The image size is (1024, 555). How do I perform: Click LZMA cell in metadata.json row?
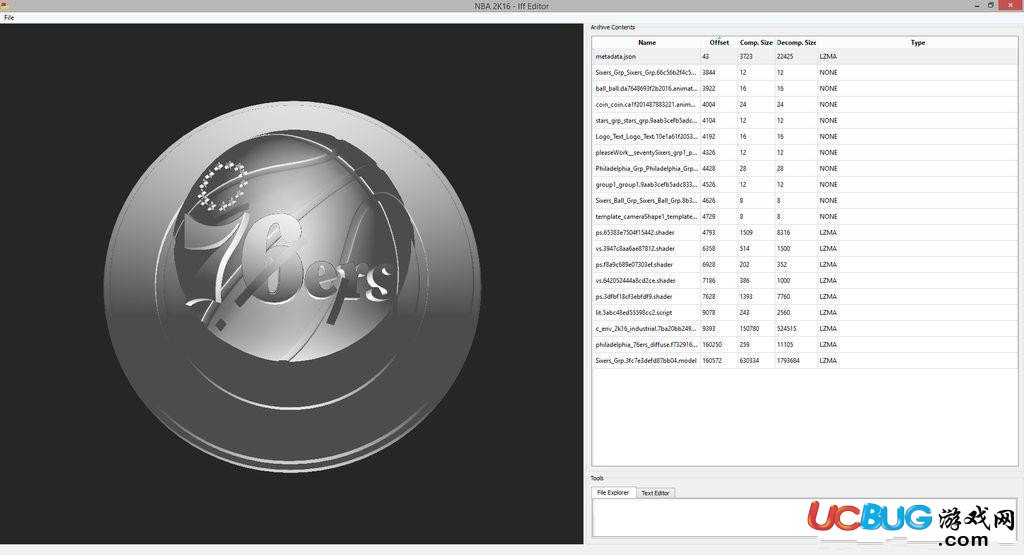[x=828, y=57]
